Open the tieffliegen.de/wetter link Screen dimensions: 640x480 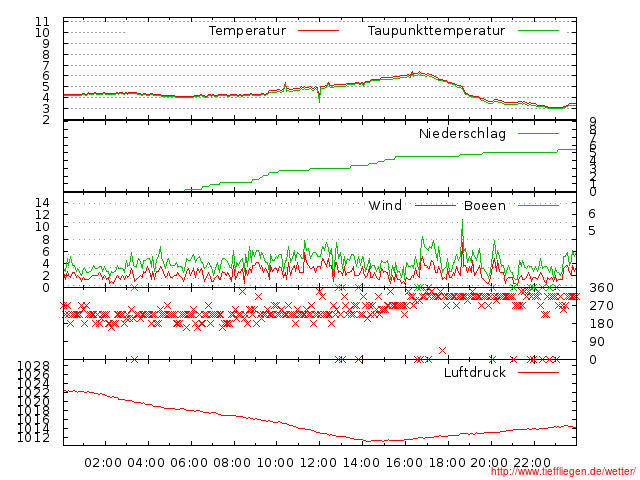click(x=563, y=472)
